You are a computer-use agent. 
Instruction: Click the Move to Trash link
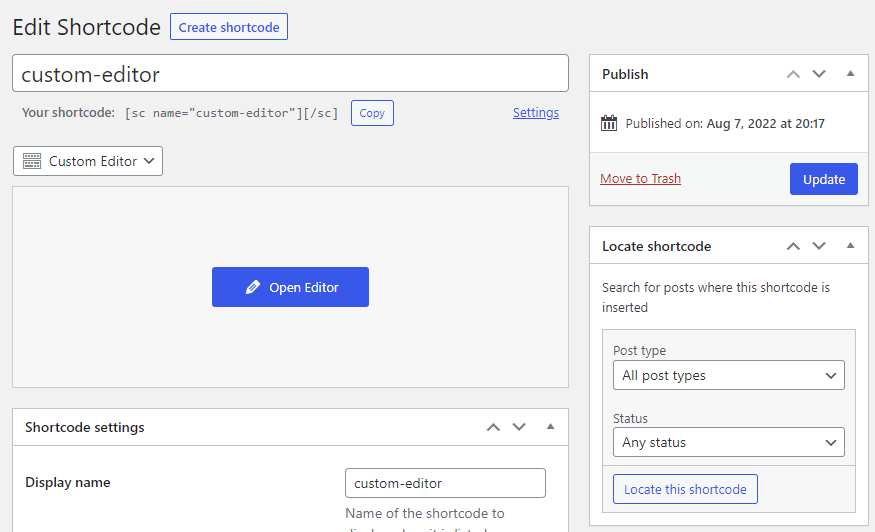point(640,179)
